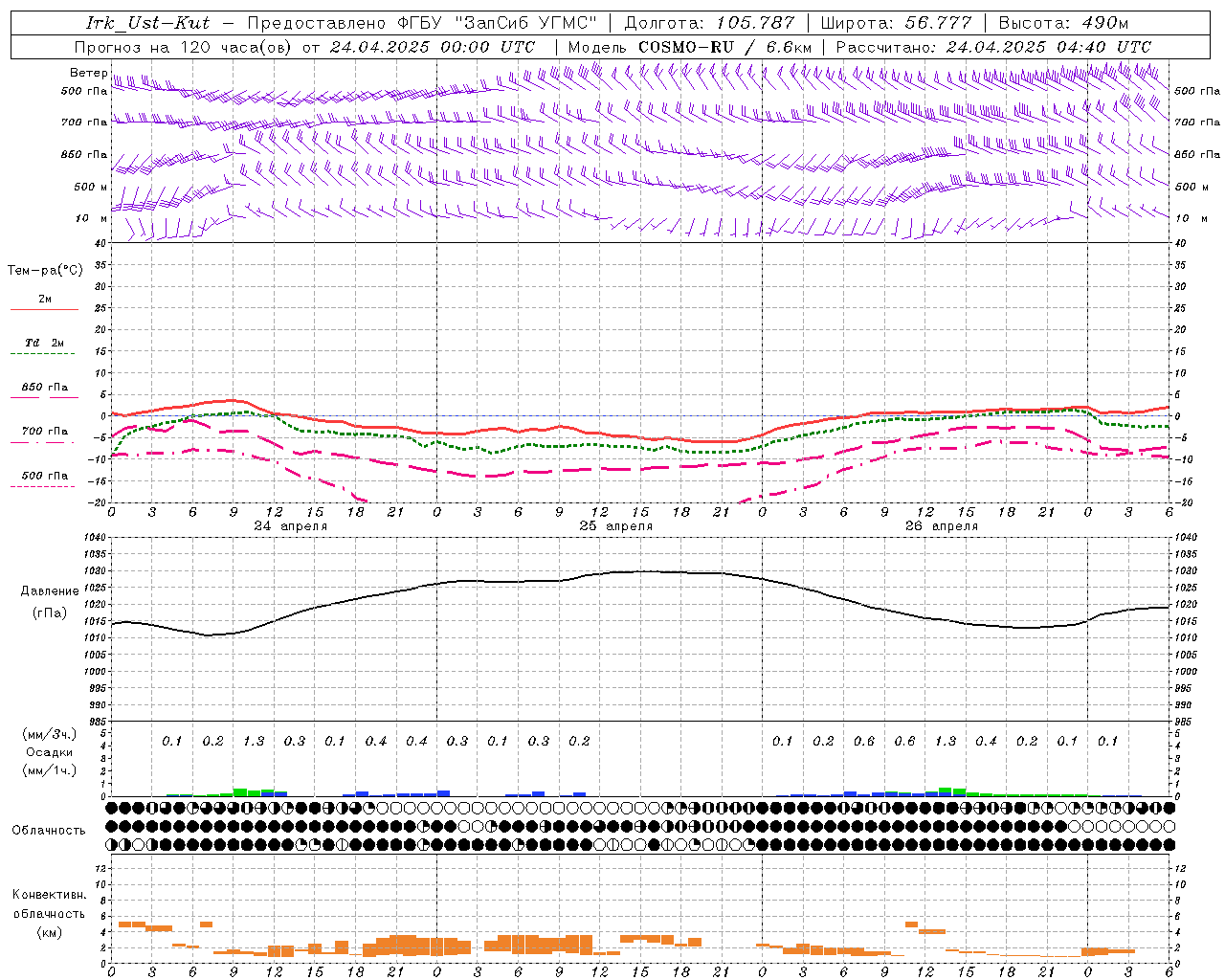Click the ФГБУ "ЗапСиб УГМС" provider text
The width and height of the screenshot is (1225, 980).
(x=497, y=23)
